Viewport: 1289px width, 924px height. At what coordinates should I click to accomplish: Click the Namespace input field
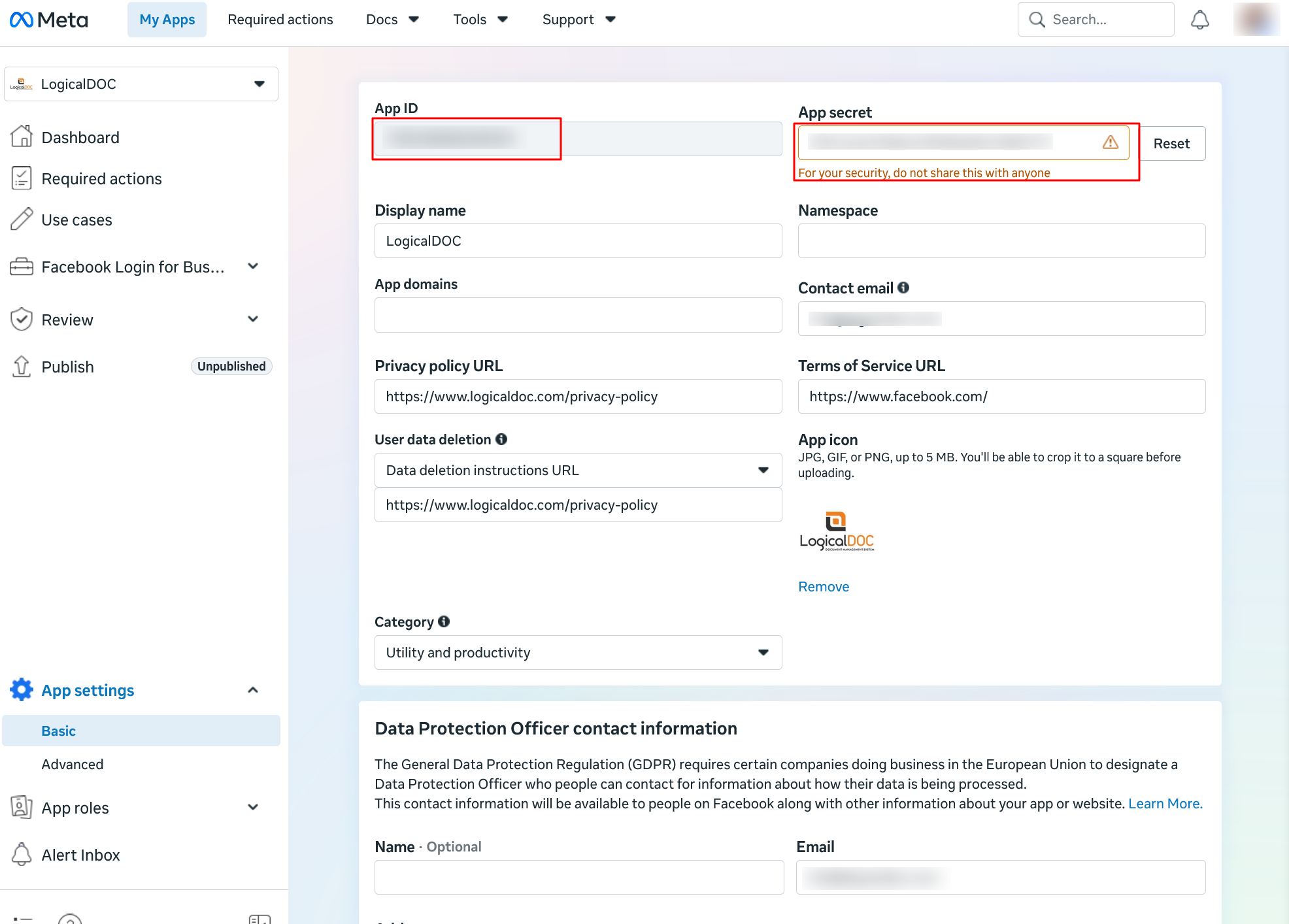click(x=1001, y=240)
